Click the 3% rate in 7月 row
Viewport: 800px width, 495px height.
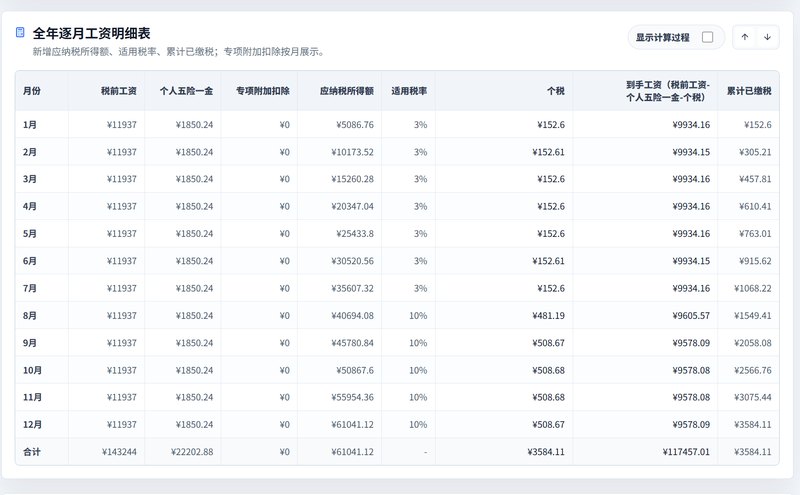coord(420,288)
